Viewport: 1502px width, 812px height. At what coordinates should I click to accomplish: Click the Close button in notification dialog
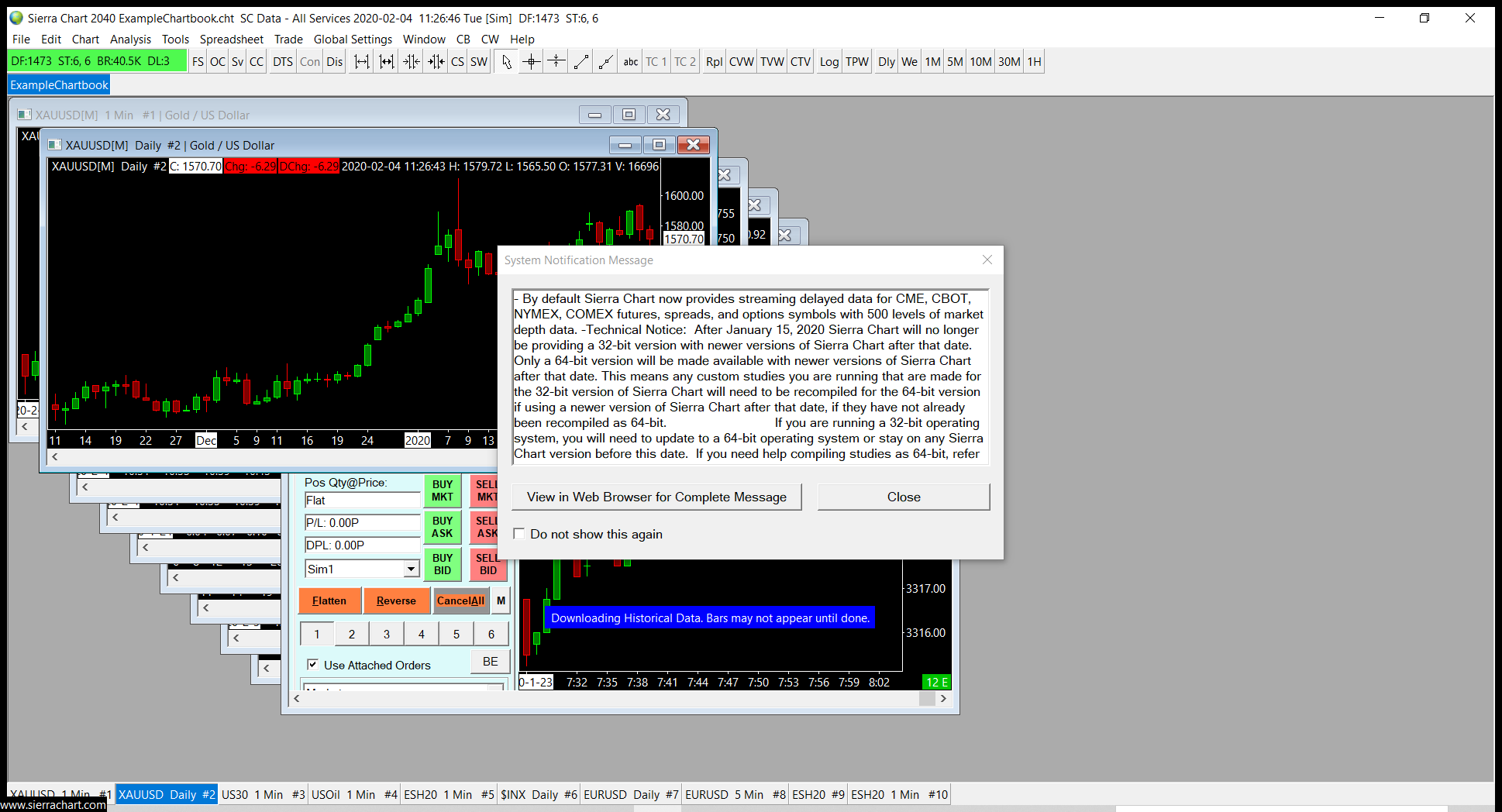click(x=904, y=497)
